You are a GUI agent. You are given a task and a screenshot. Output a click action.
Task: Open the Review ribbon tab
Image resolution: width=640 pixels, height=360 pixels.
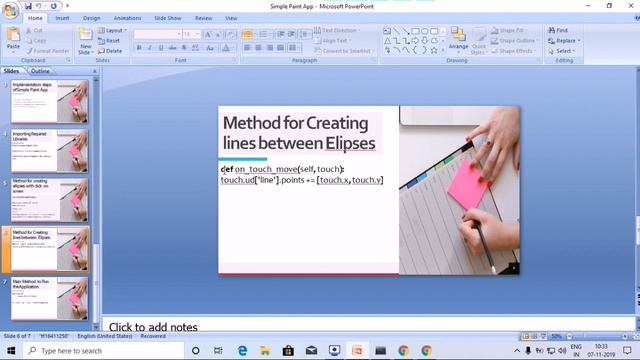pos(204,18)
